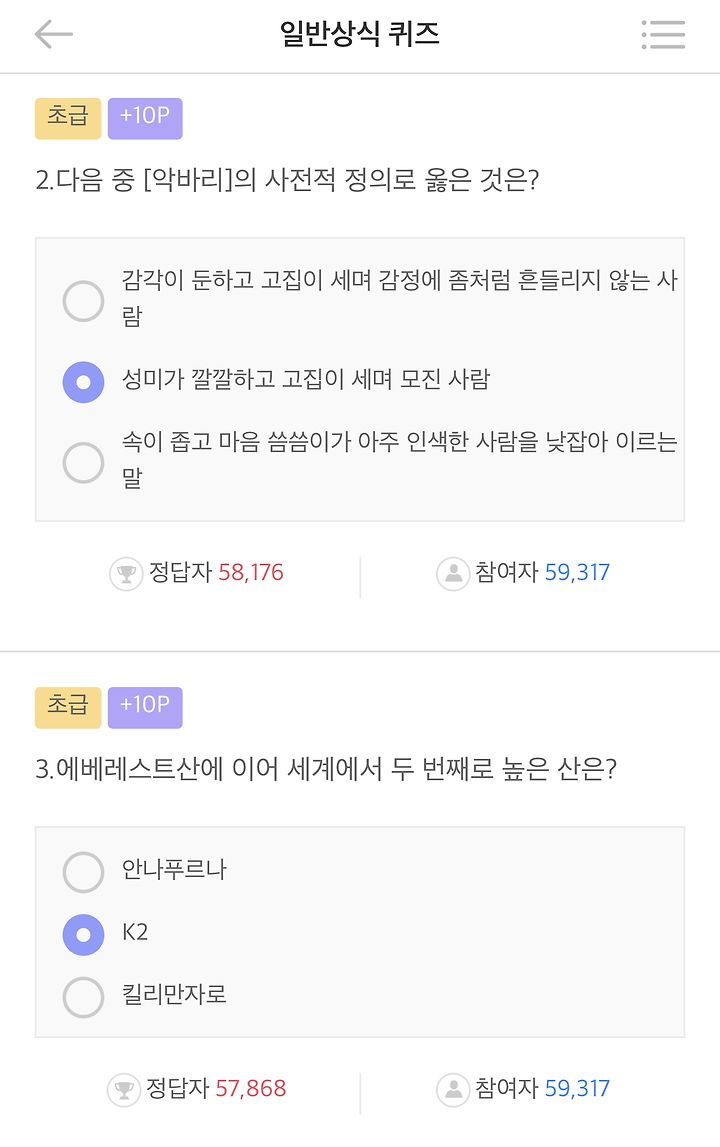Open the quiz list menu icon
This screenshot has width=720, height=1147.
[663, 35]
